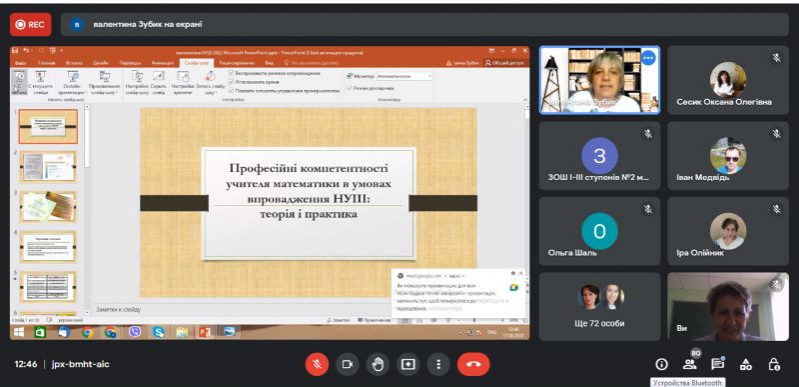This screenshot has width=799, height=387.
Task: Toggle the camera button in the call bar
Action: click(348, 364)
